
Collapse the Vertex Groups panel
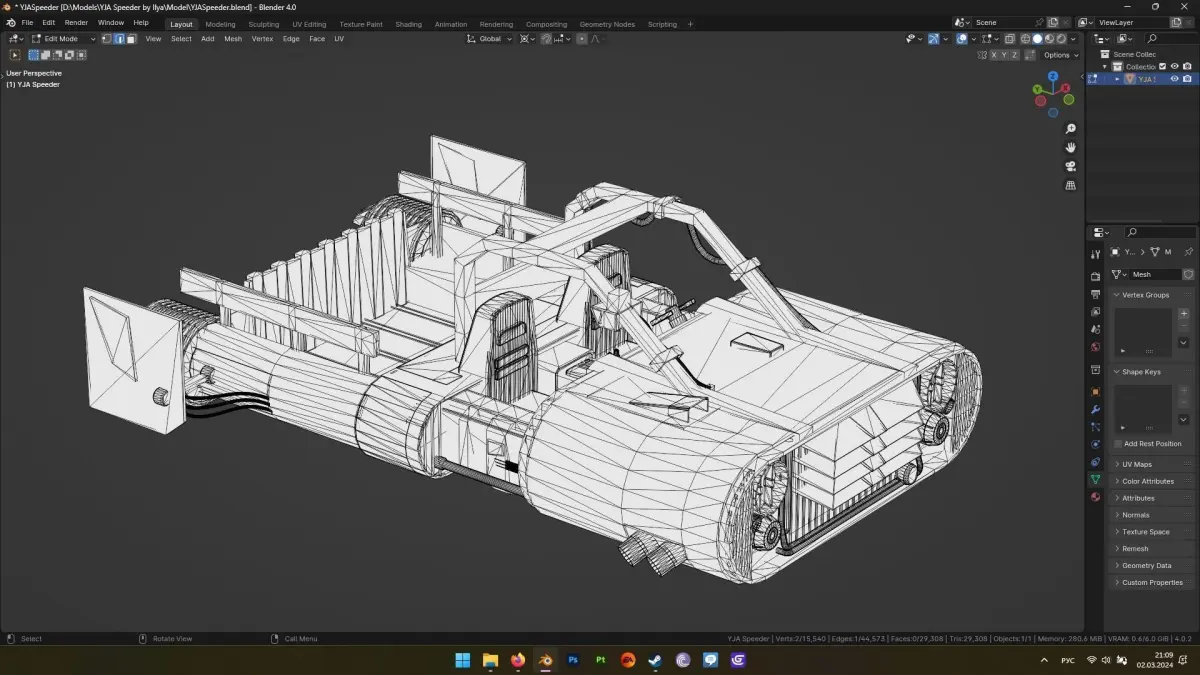[1145, 295]
